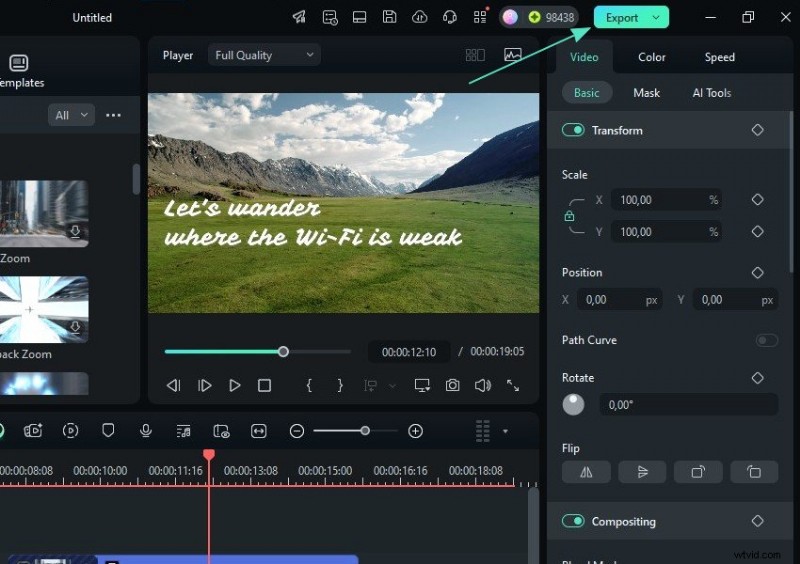Select the Basic sub-tab
This screenshot has width=800, height=564.
point(586,93)
